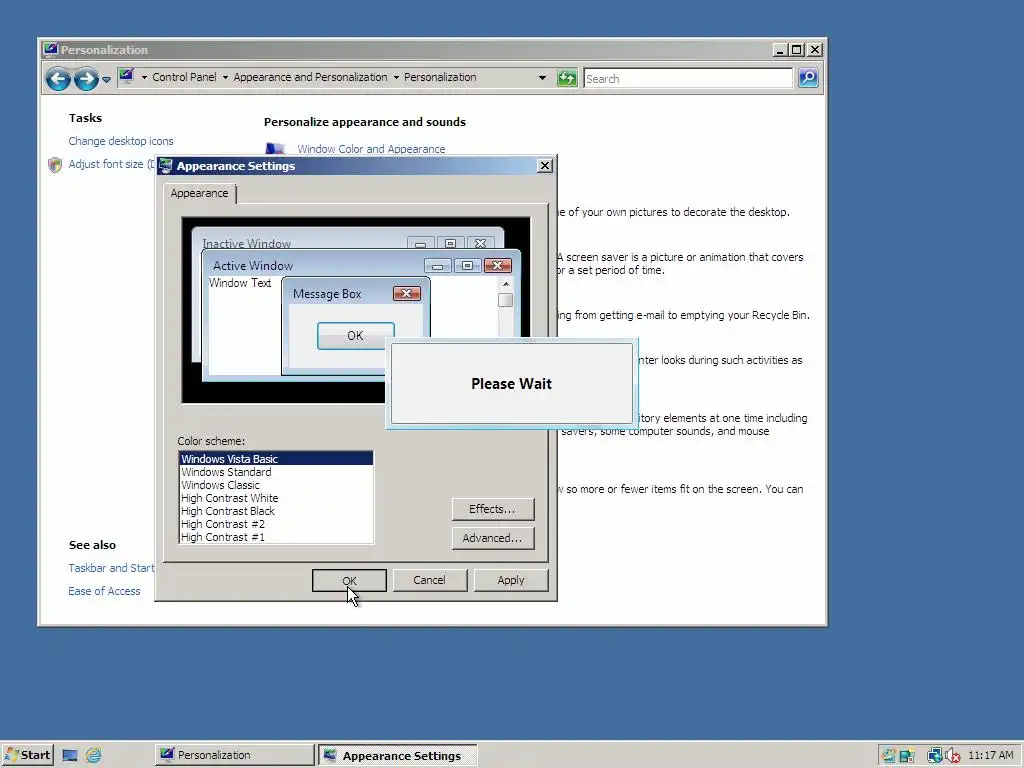Cancel the Appearance Settings dialog
This screenshot has height=768, width=1024.
[429, 580]
